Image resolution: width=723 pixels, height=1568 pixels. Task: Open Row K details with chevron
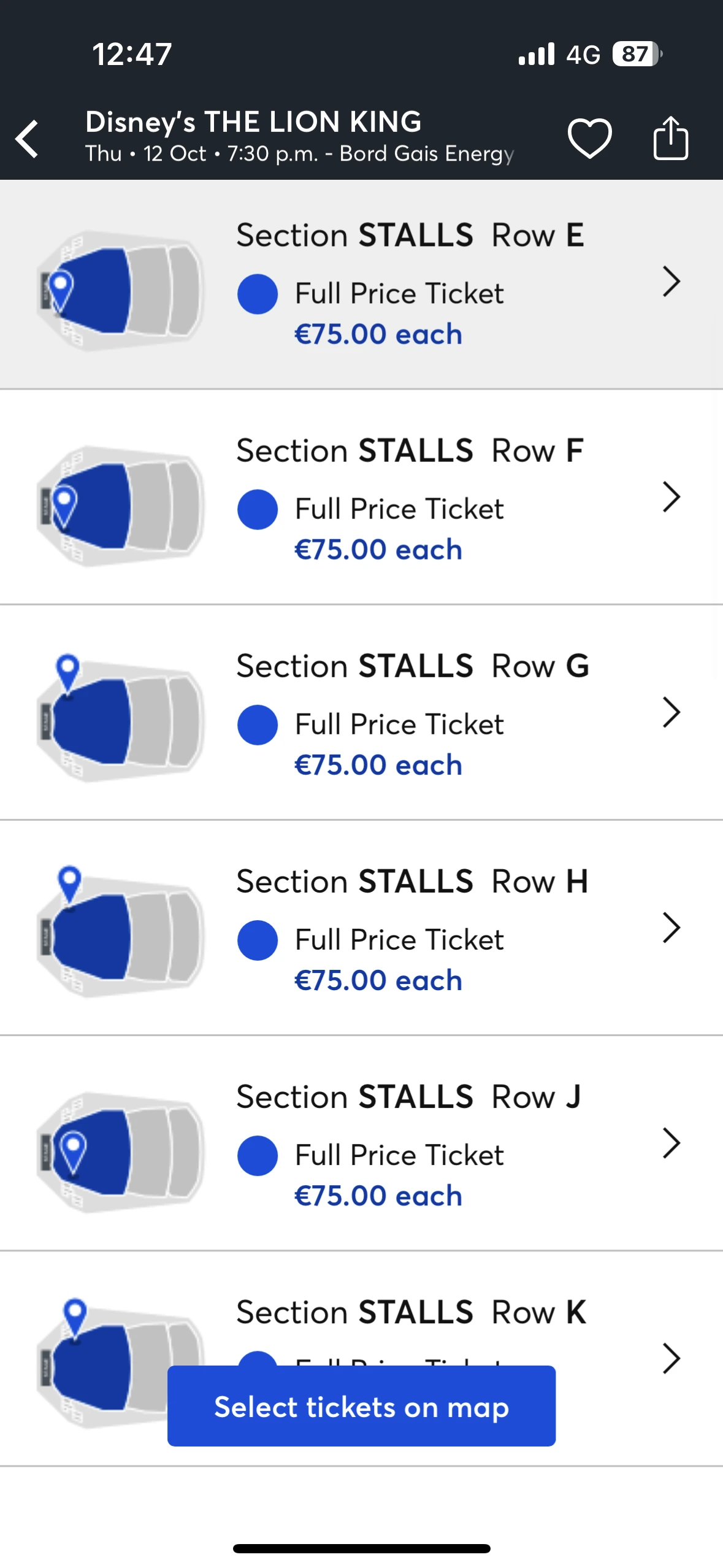point(671,1358)
